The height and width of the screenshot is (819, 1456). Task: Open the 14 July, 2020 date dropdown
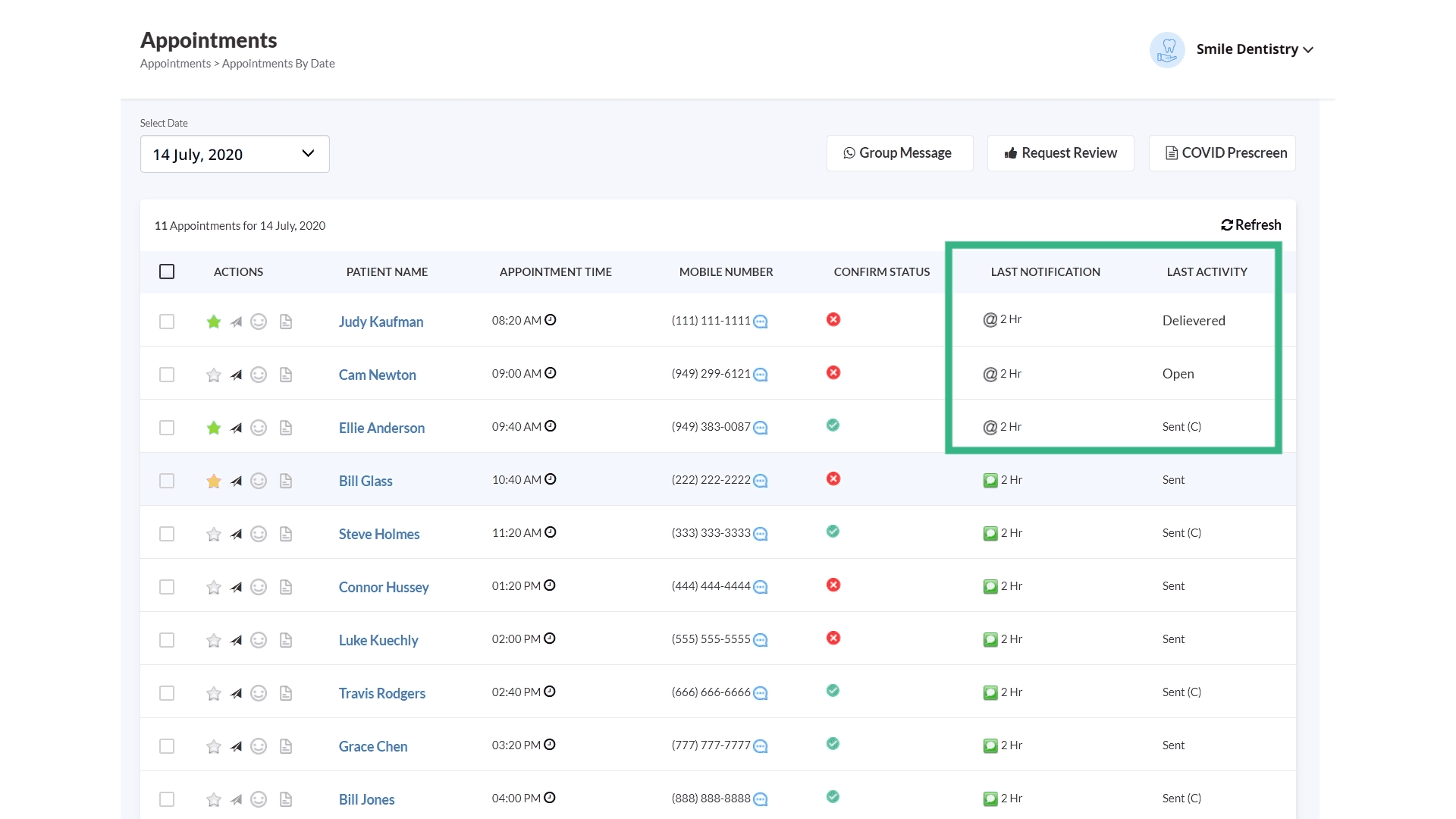coord(234,154)
